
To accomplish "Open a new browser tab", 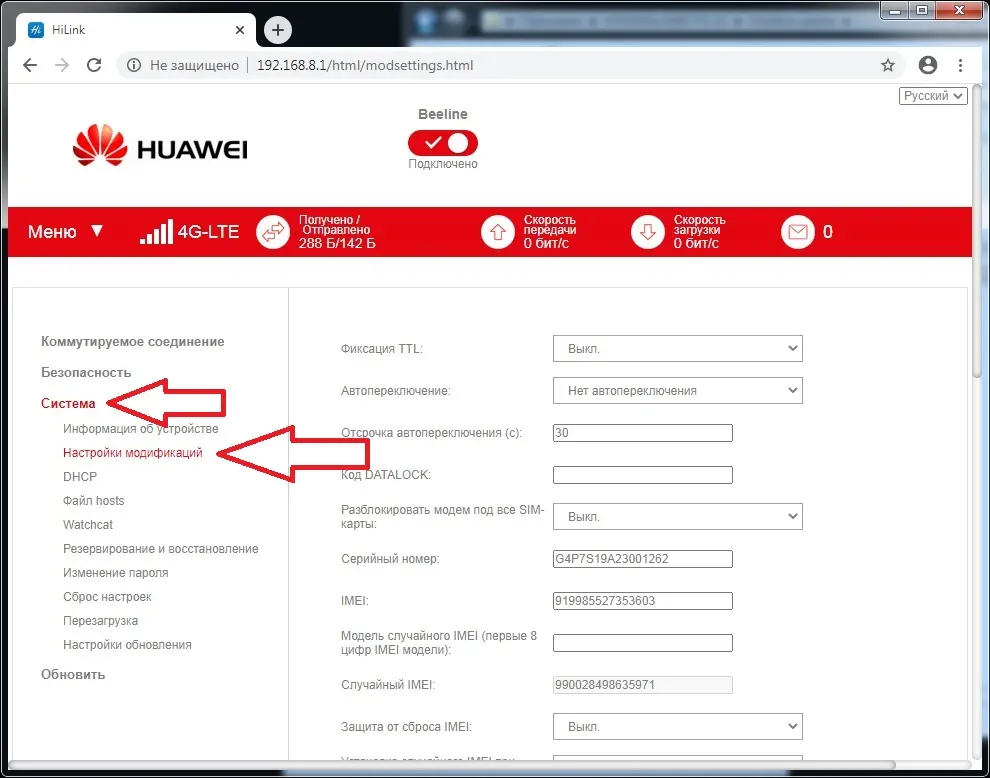I will pyautogui.click(x=277, y=30).
